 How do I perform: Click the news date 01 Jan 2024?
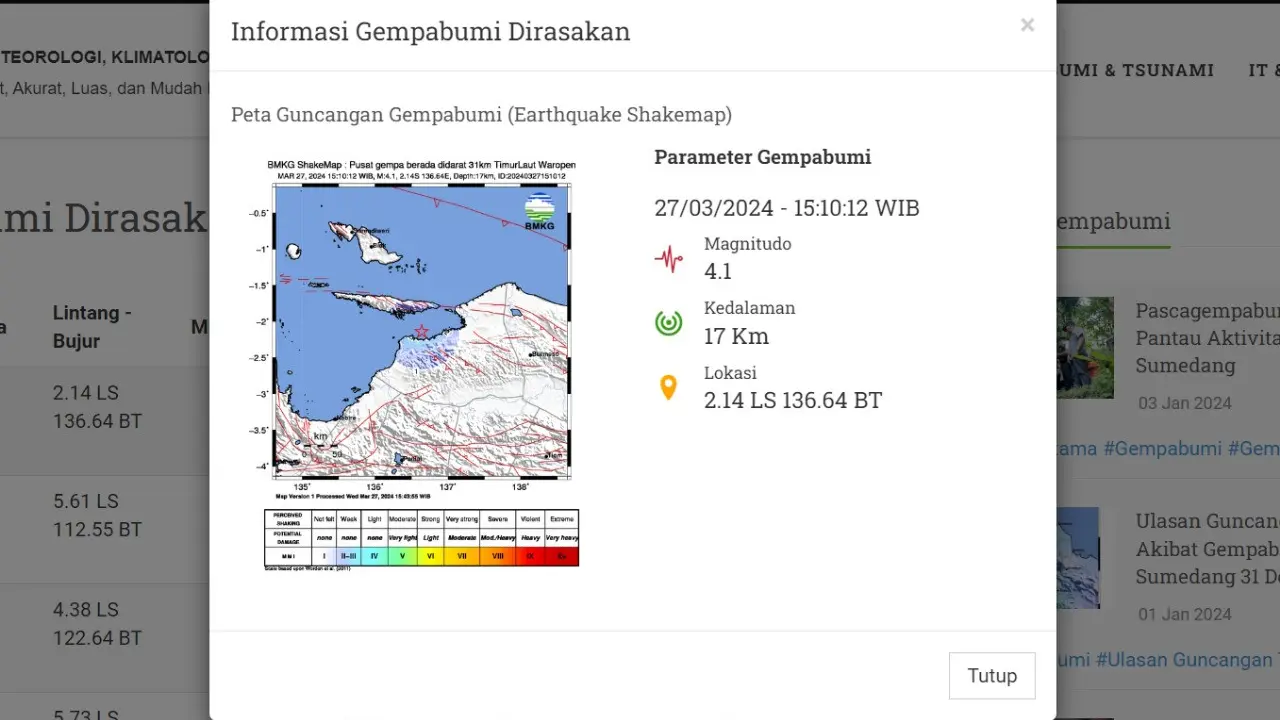1185,614
